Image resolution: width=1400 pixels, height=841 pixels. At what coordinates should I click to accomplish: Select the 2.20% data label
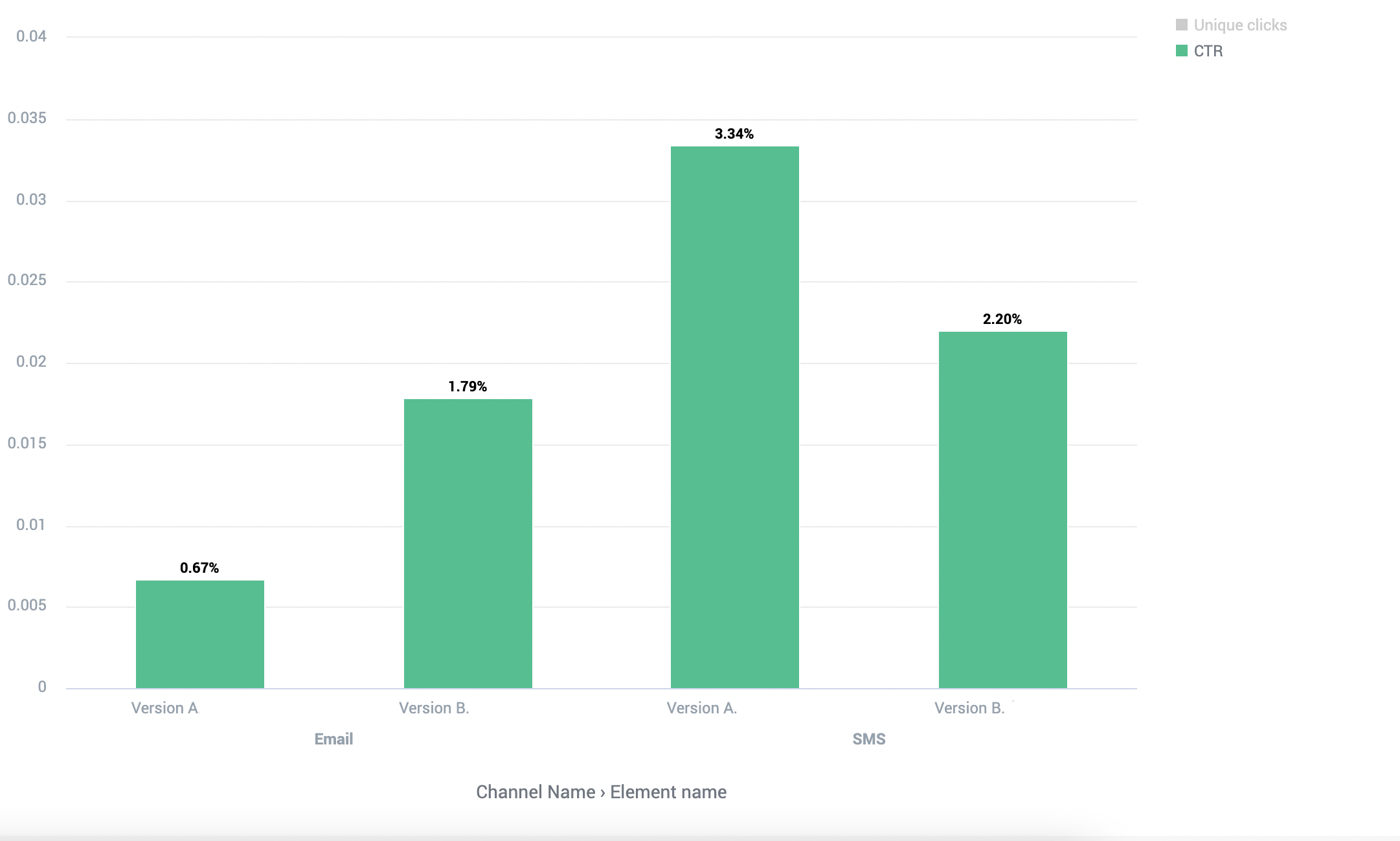tap(1002, 319)
